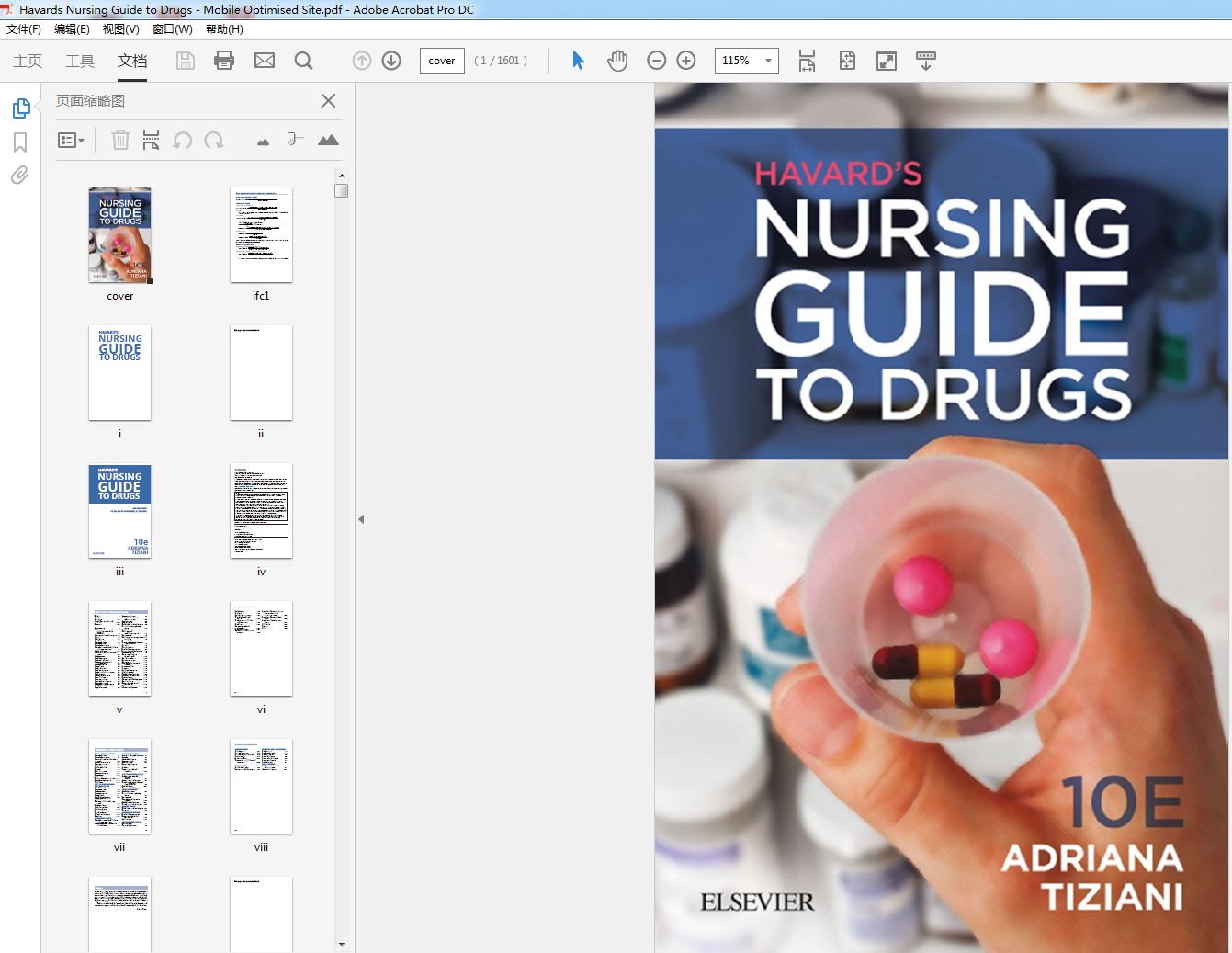Viewport: 1232px width, 953px height.
Task: Switch to the 主页 tab
Action: [x=28, y=61]
